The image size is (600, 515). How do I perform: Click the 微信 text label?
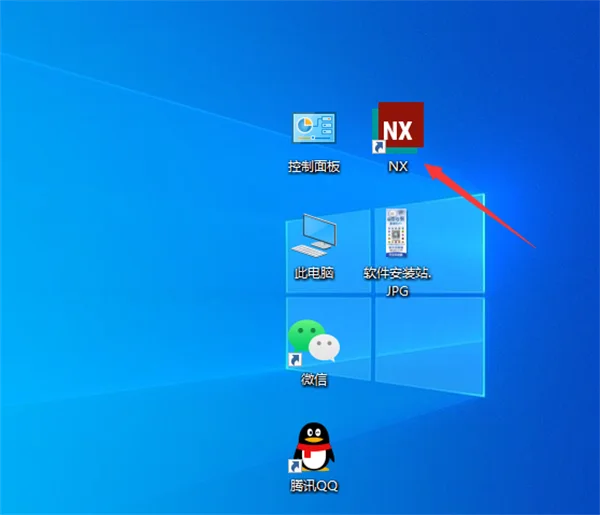[x=314, y=380]
